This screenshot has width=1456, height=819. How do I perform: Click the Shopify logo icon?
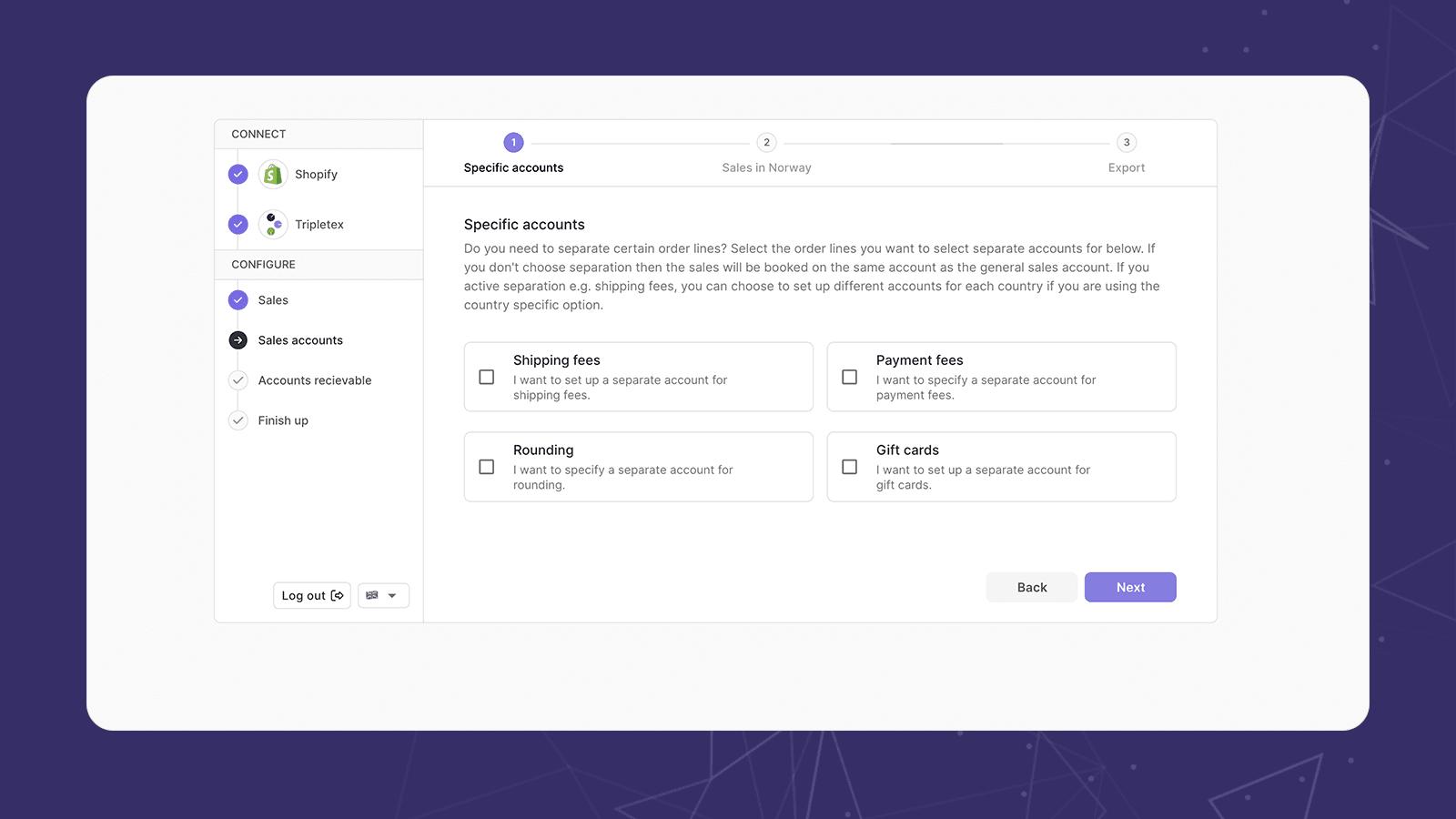coord(273,175)
